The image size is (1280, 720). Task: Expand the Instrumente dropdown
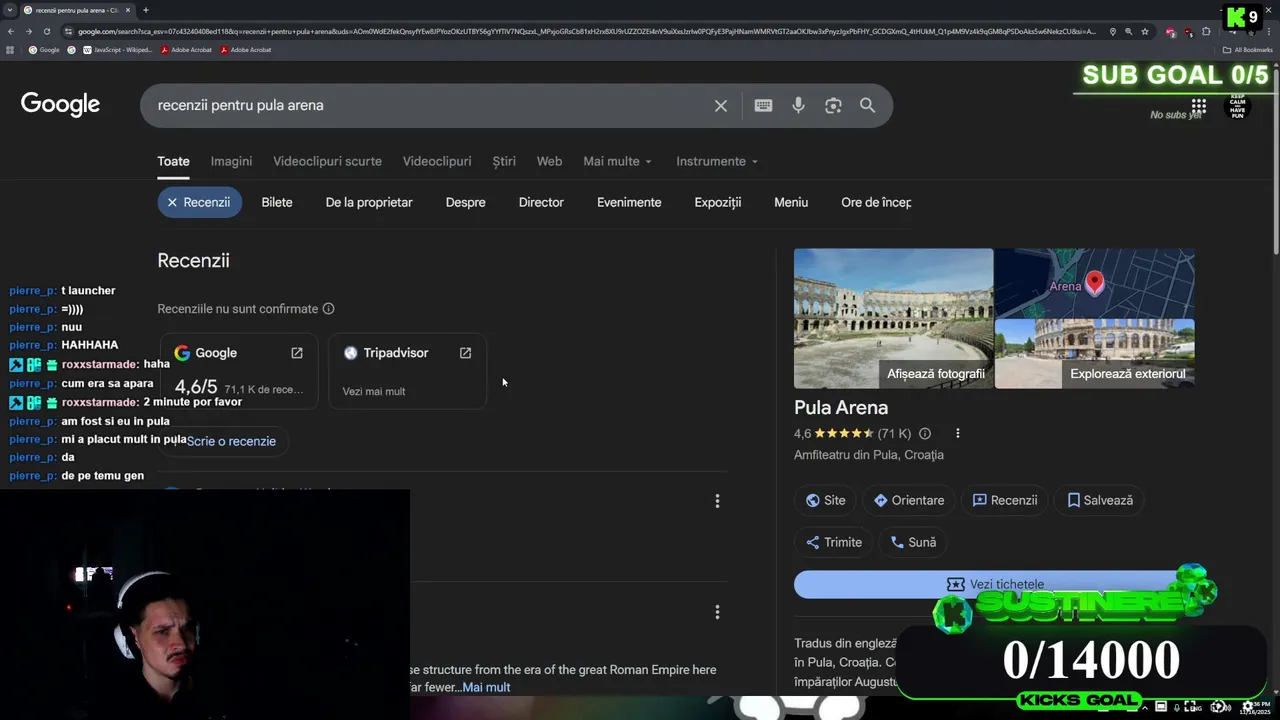(717, 161)
